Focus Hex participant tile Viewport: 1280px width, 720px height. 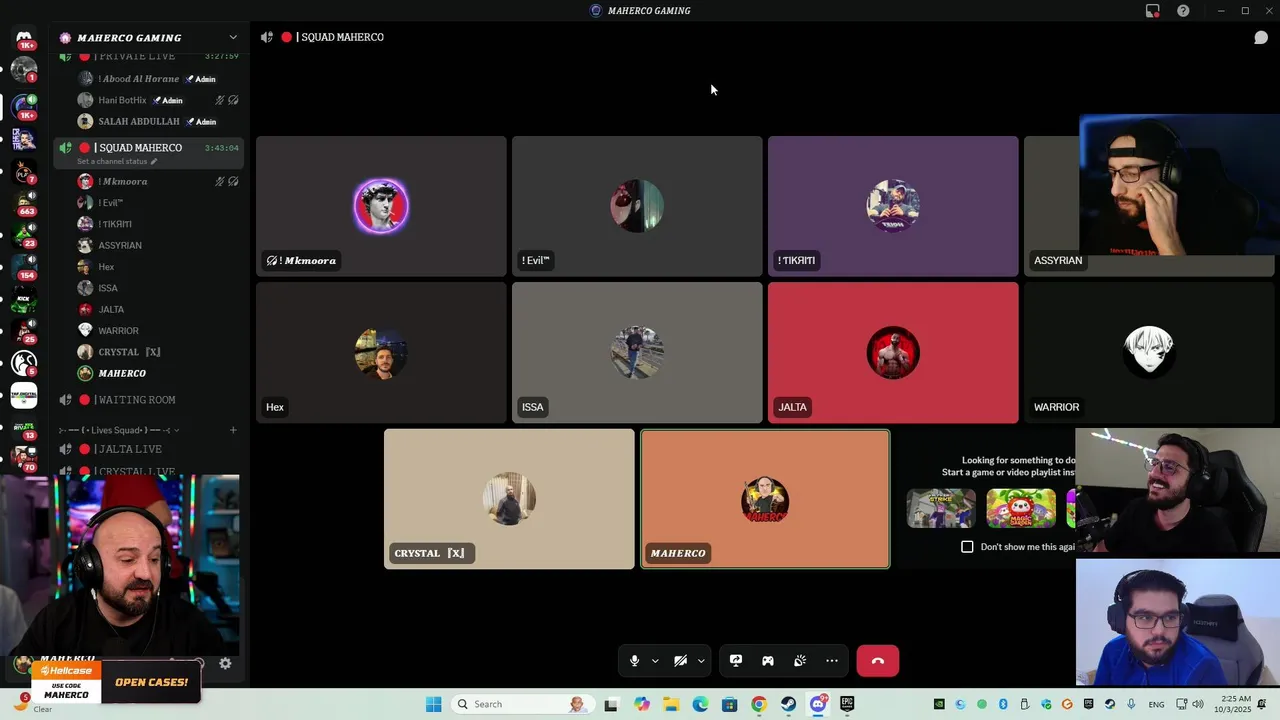[381, 353]
